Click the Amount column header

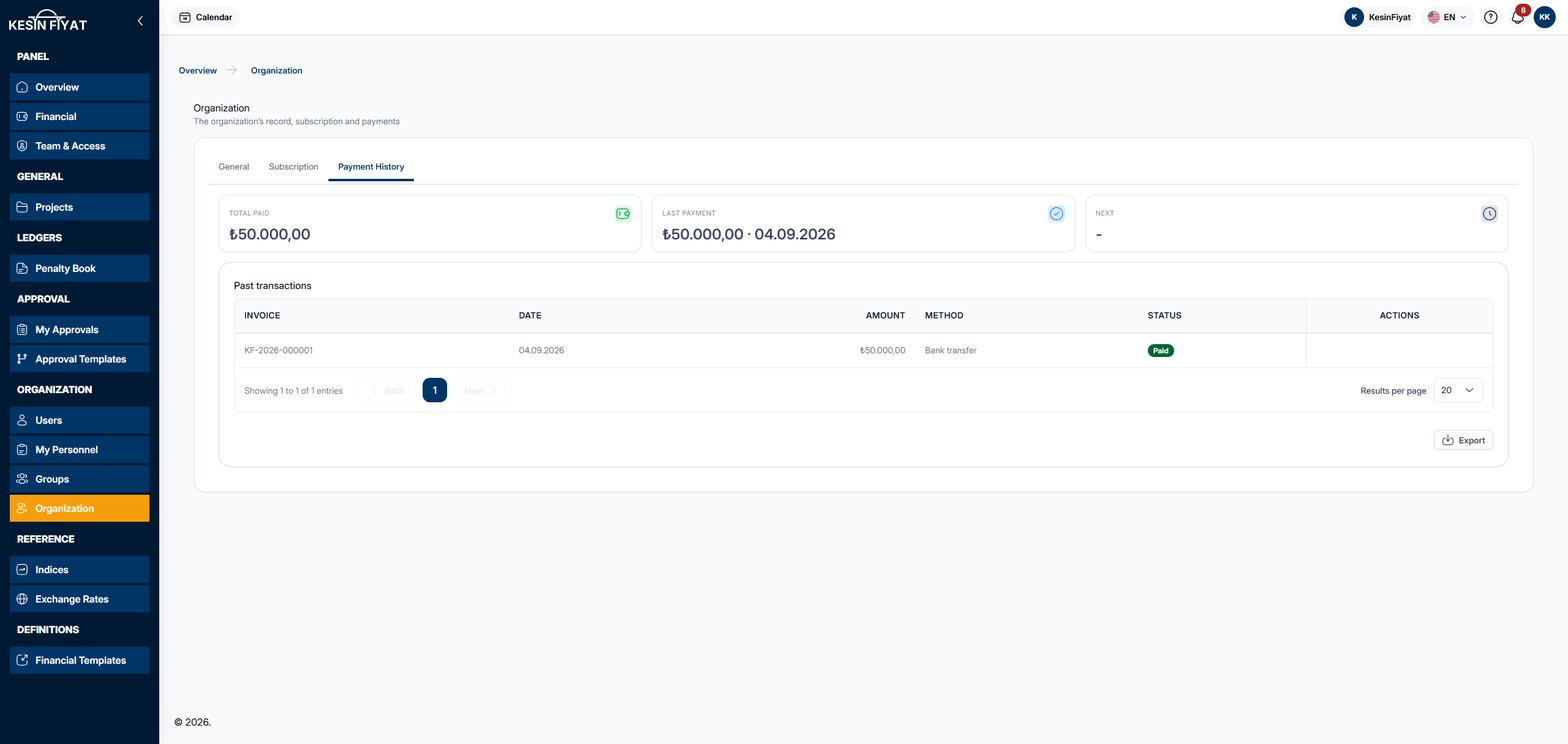[885, 316]
